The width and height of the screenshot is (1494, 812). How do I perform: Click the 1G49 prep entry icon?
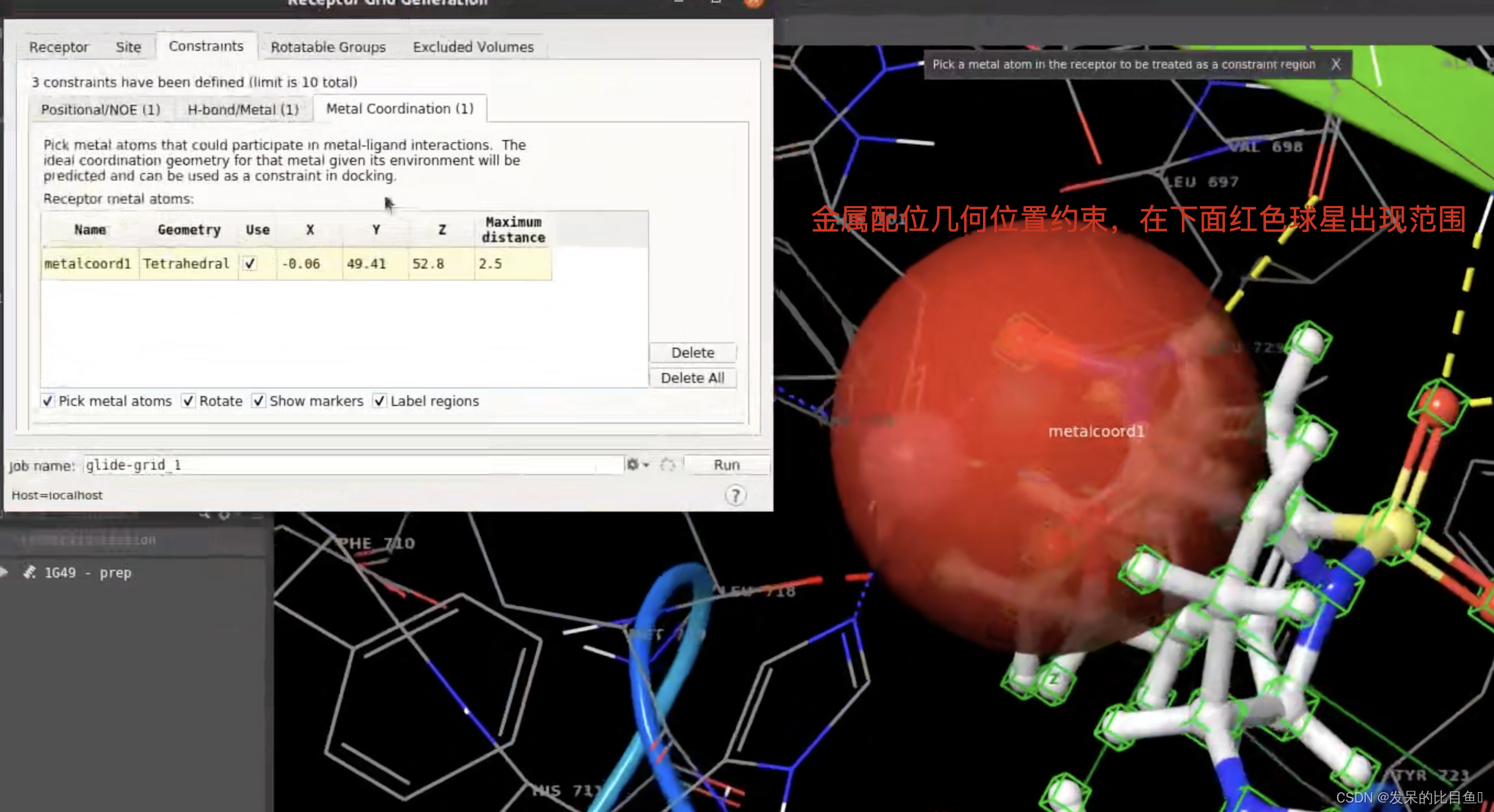tap(30, 572)
